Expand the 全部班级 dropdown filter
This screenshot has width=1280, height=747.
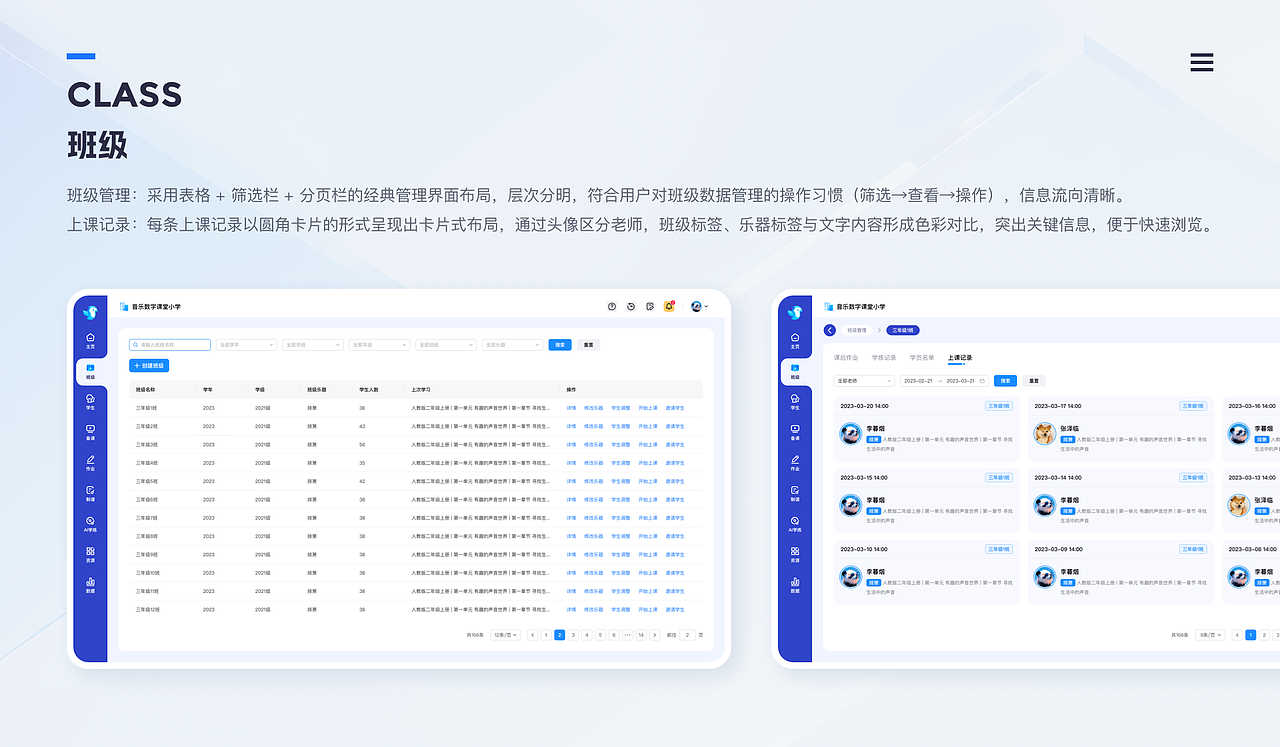pyautogui.click(x=446, y=345)
